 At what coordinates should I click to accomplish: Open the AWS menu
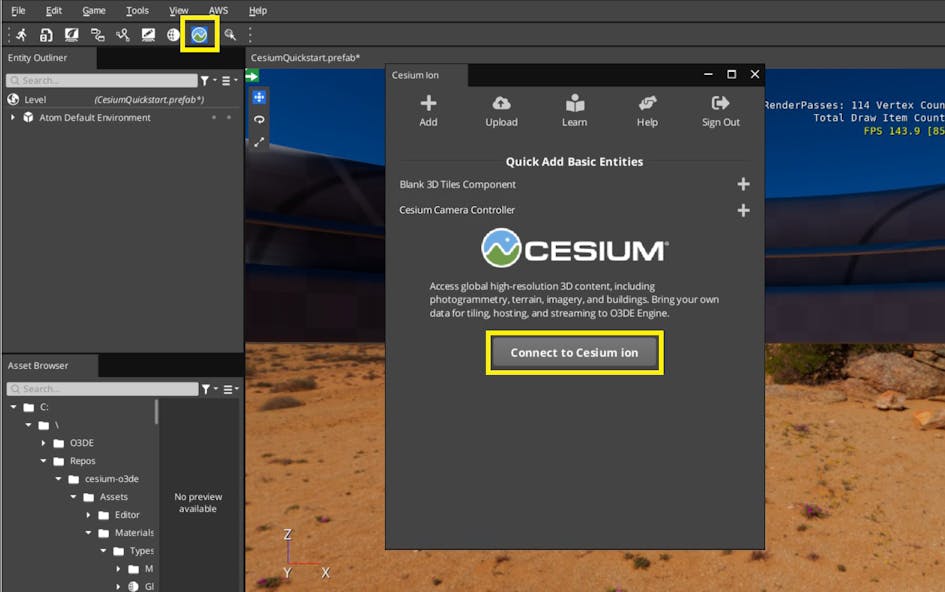coord(218,10)
